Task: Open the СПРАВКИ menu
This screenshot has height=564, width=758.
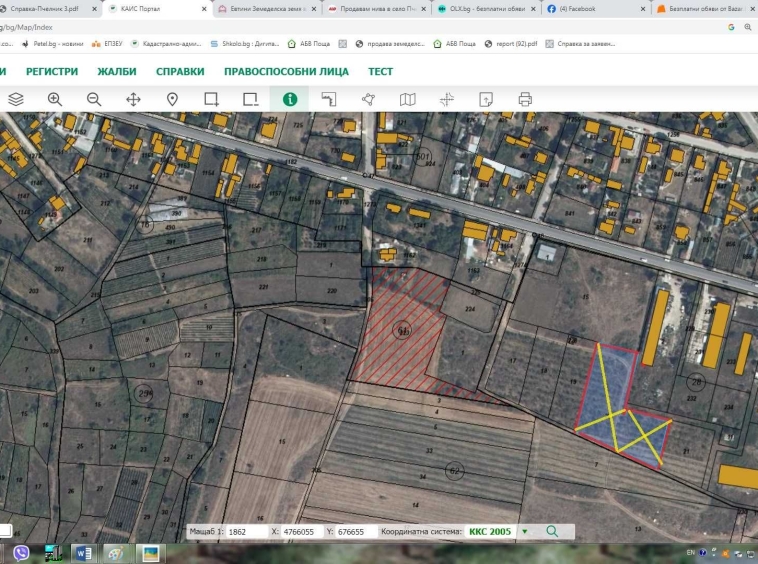Action: coord(180,72)
